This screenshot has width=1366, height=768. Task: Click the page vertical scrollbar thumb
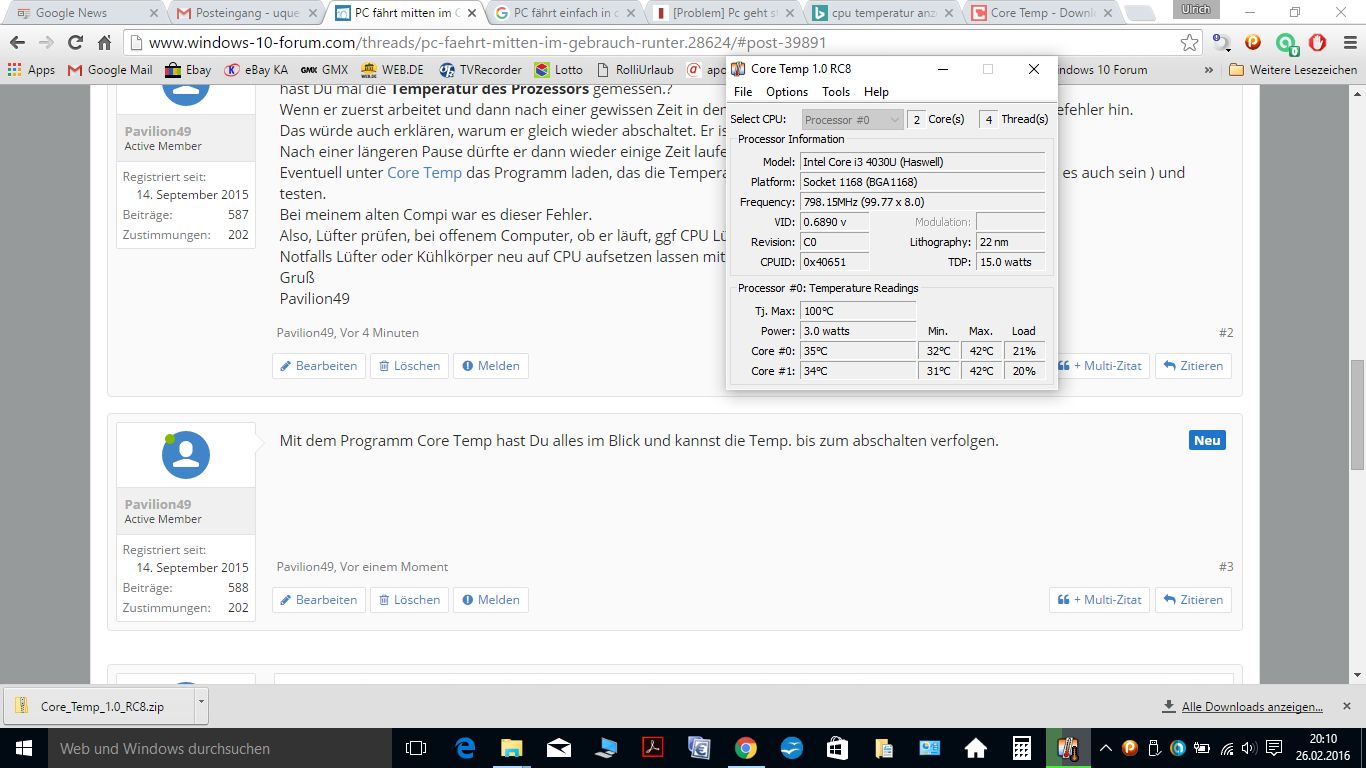(x=1357, y=415)
